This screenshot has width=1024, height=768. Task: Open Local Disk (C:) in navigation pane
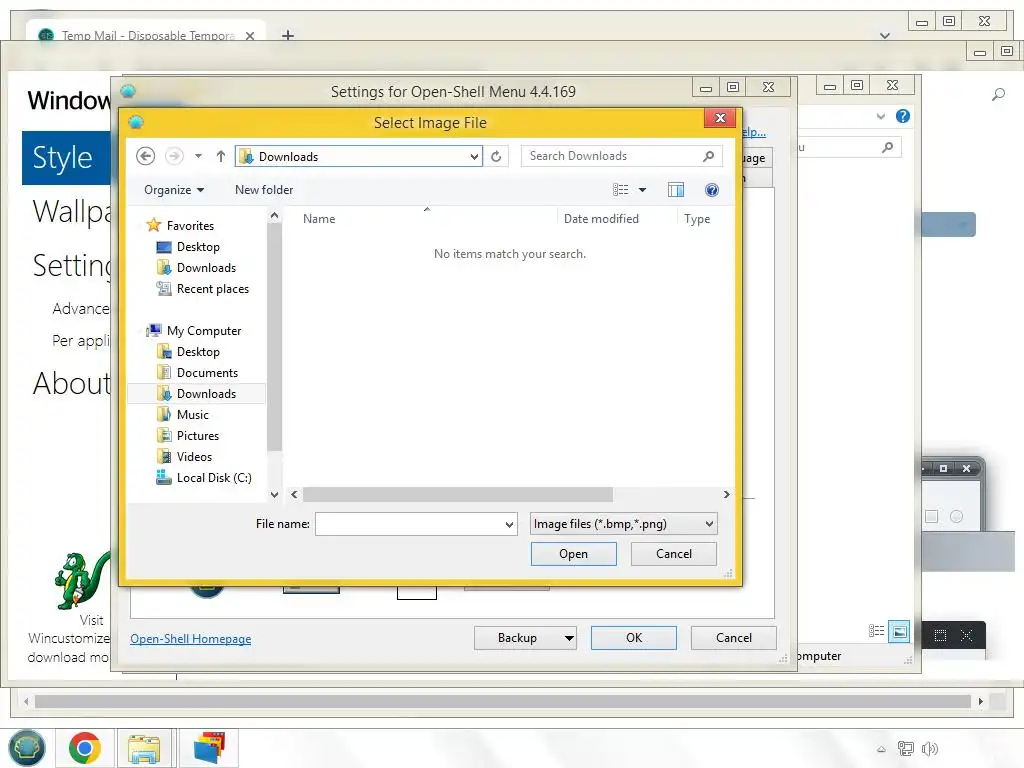pyautogui.click(x=214, y=477)
